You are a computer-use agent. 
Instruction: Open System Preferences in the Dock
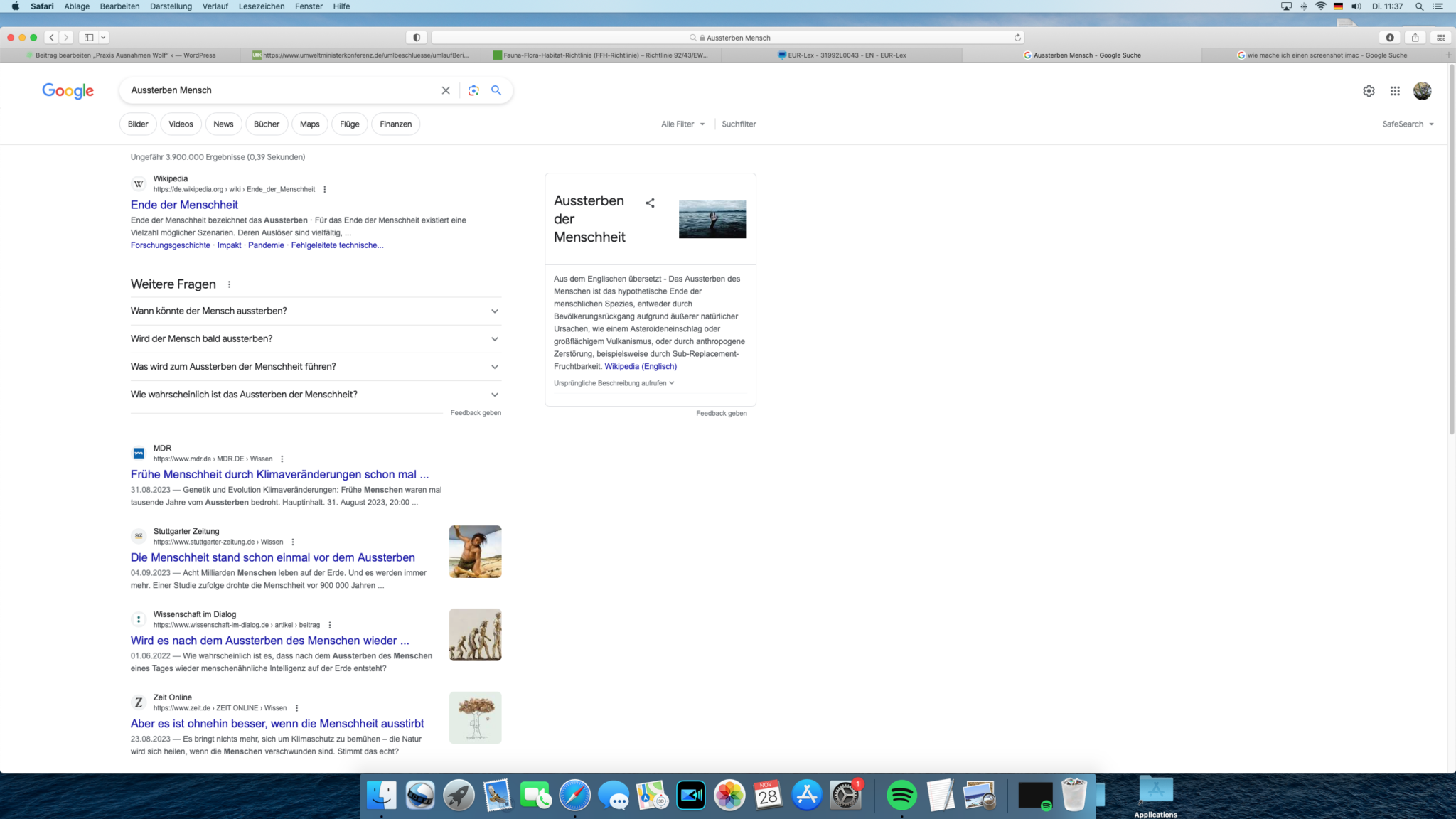(x=845, y=795)
